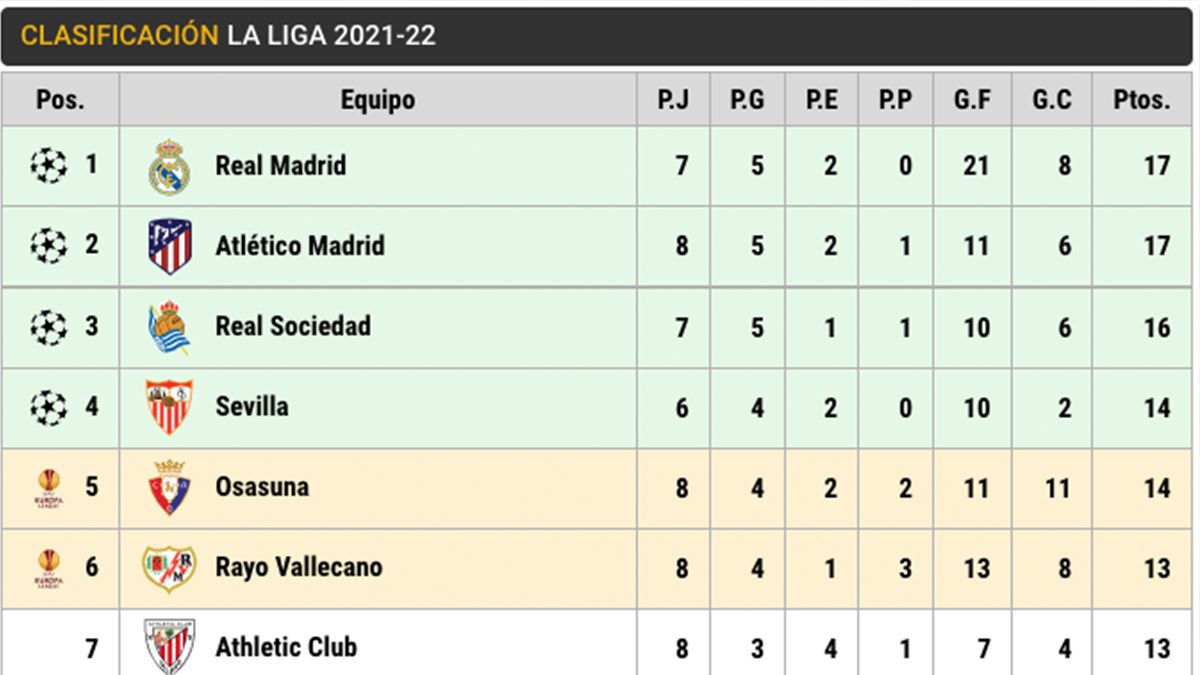Click the Pos. column header
Viewport: 1200px width, 675px height.
click(60, 100)
